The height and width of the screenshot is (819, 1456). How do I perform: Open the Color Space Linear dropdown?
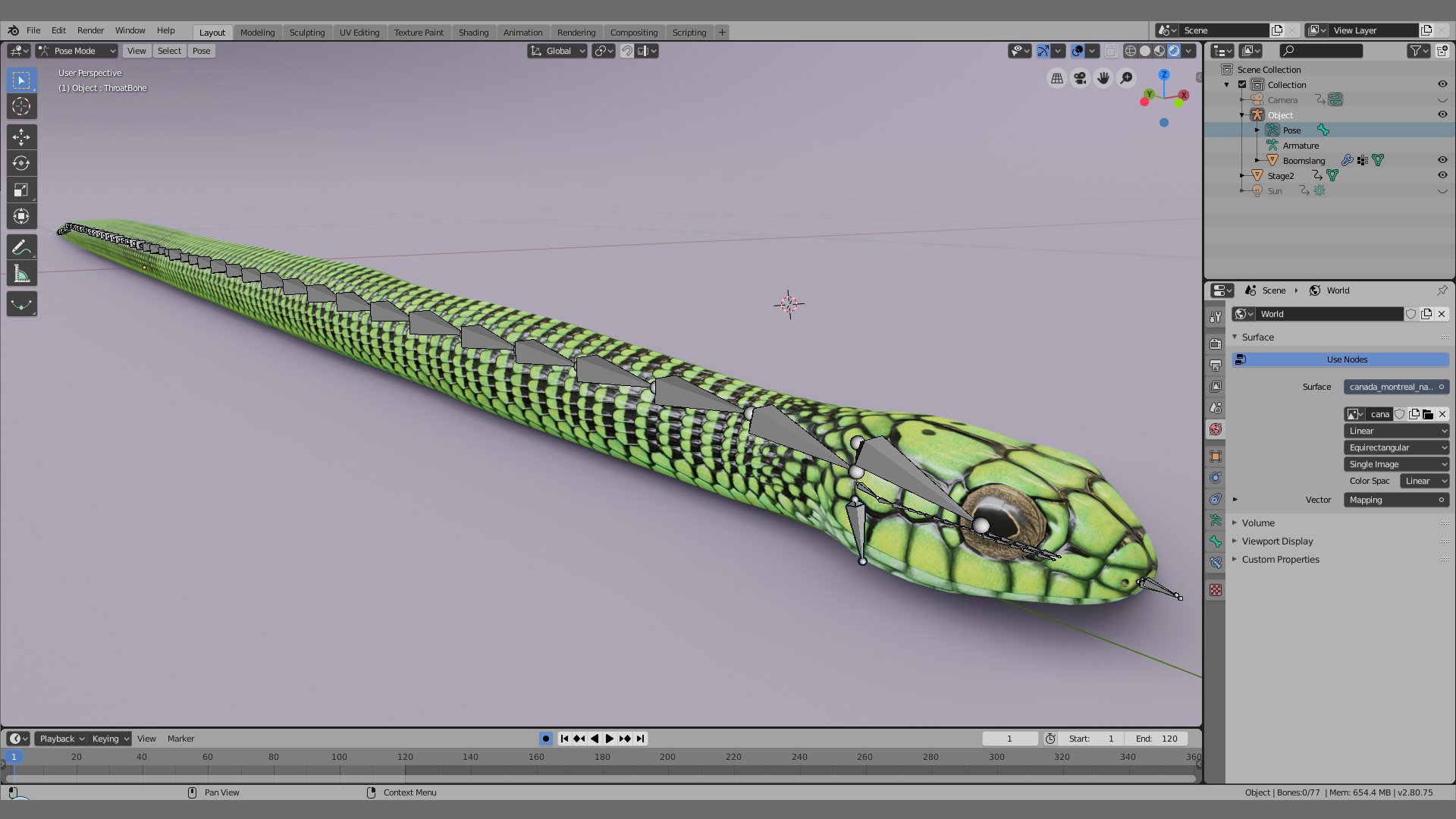tap(1424, 481)
